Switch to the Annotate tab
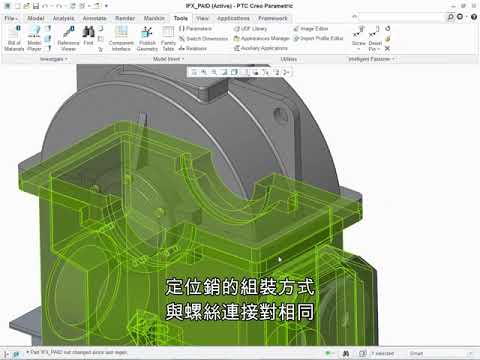480x360 pixels. point(94,18)
